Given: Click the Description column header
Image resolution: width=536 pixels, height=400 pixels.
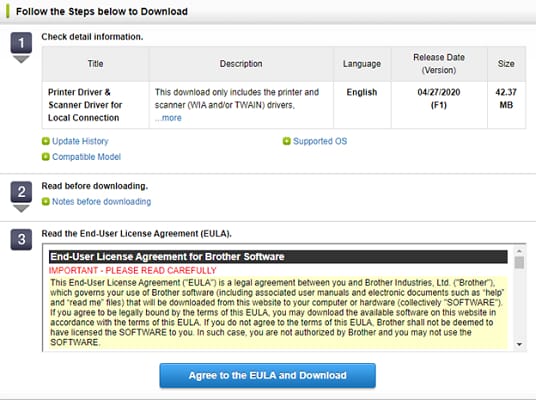Looking at the screenshot, I should point(241,64).
